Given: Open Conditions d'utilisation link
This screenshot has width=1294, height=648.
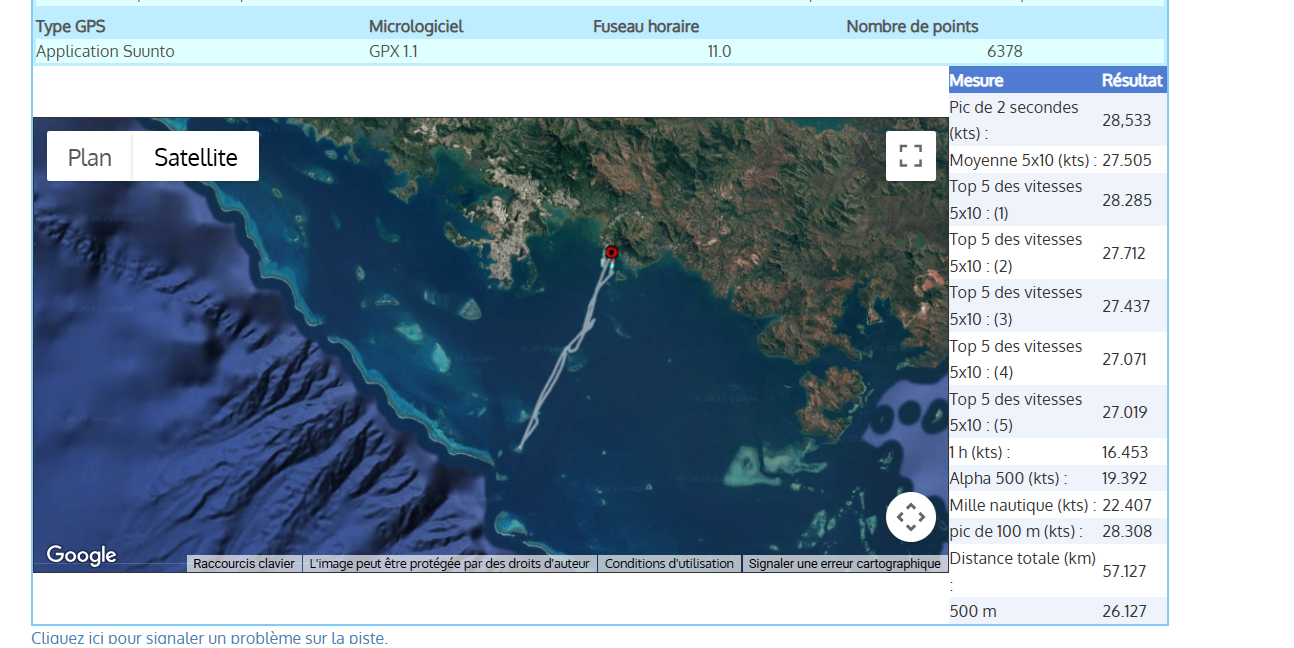Looking at the screenshot, I should pyautogui.click(x=669, y=564).
